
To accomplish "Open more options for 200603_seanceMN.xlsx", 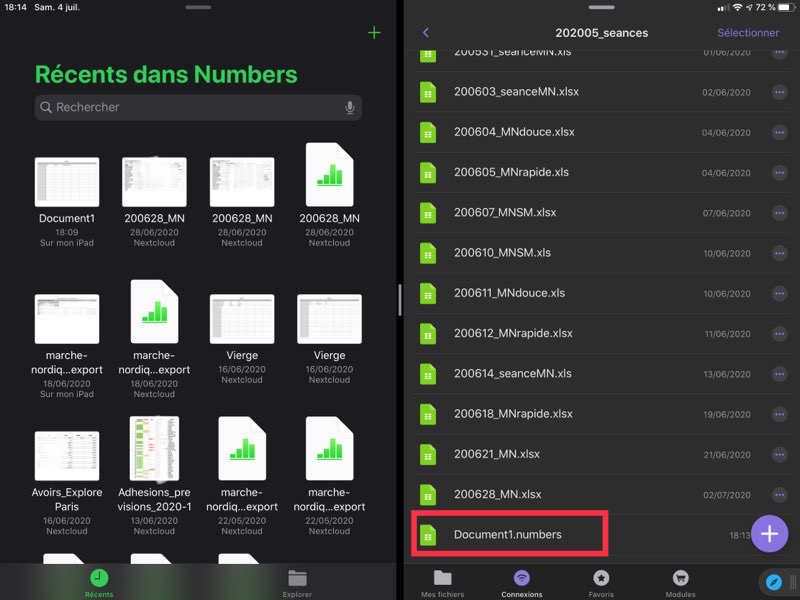I will [780, 92].
